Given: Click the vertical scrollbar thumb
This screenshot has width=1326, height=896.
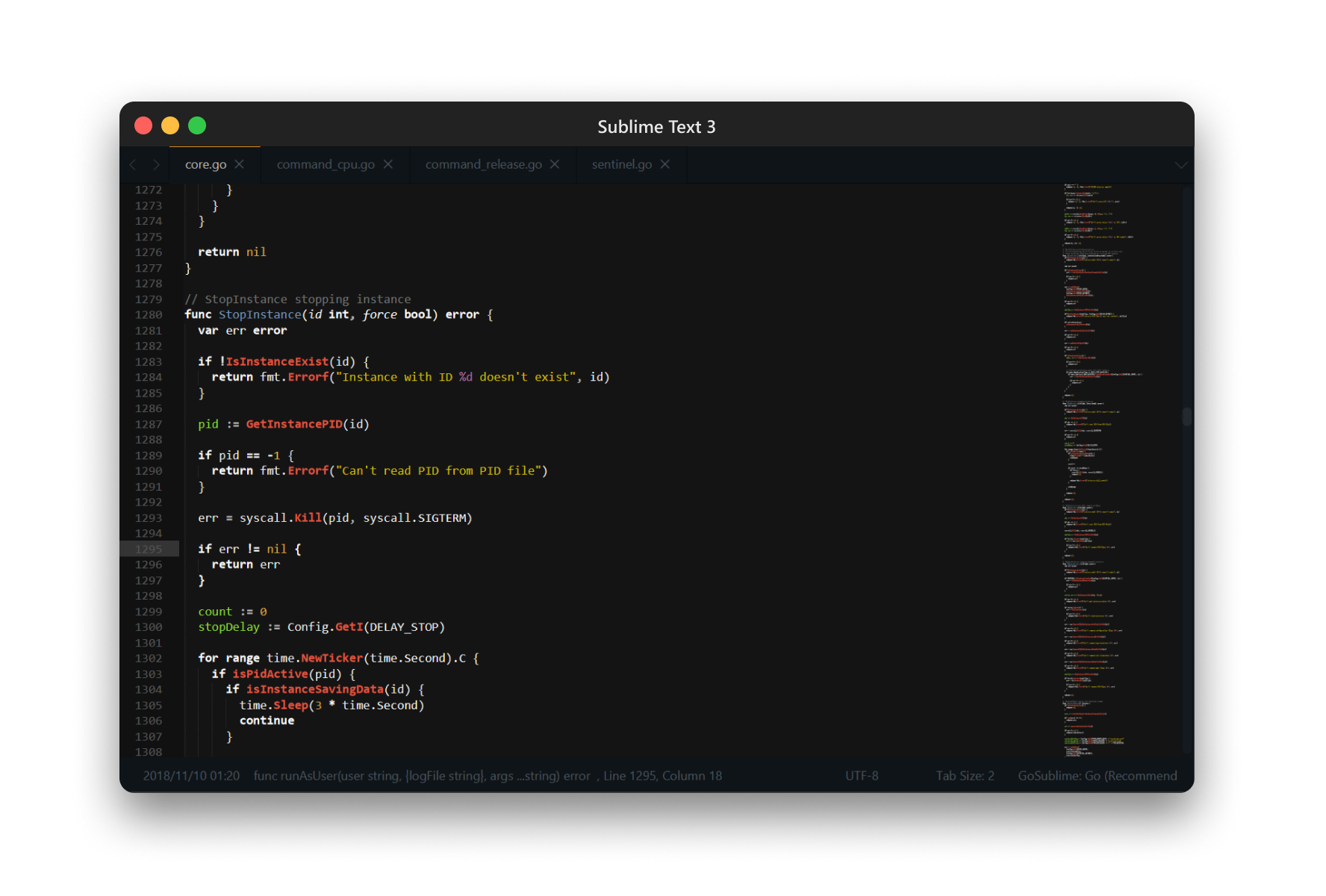Looking at the screenshot, I should coord(1186,416).
